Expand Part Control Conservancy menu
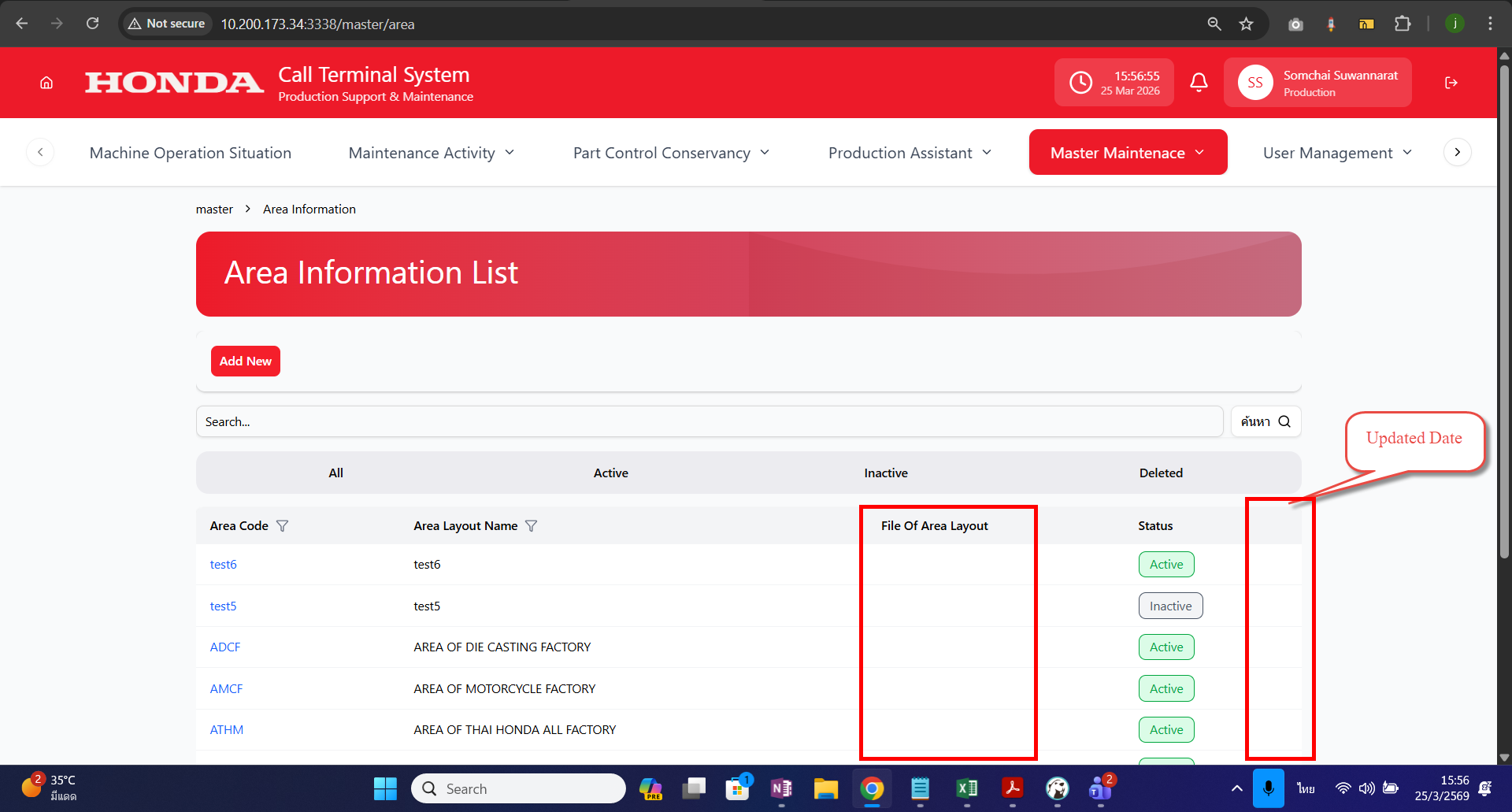 tap(671, 153)
